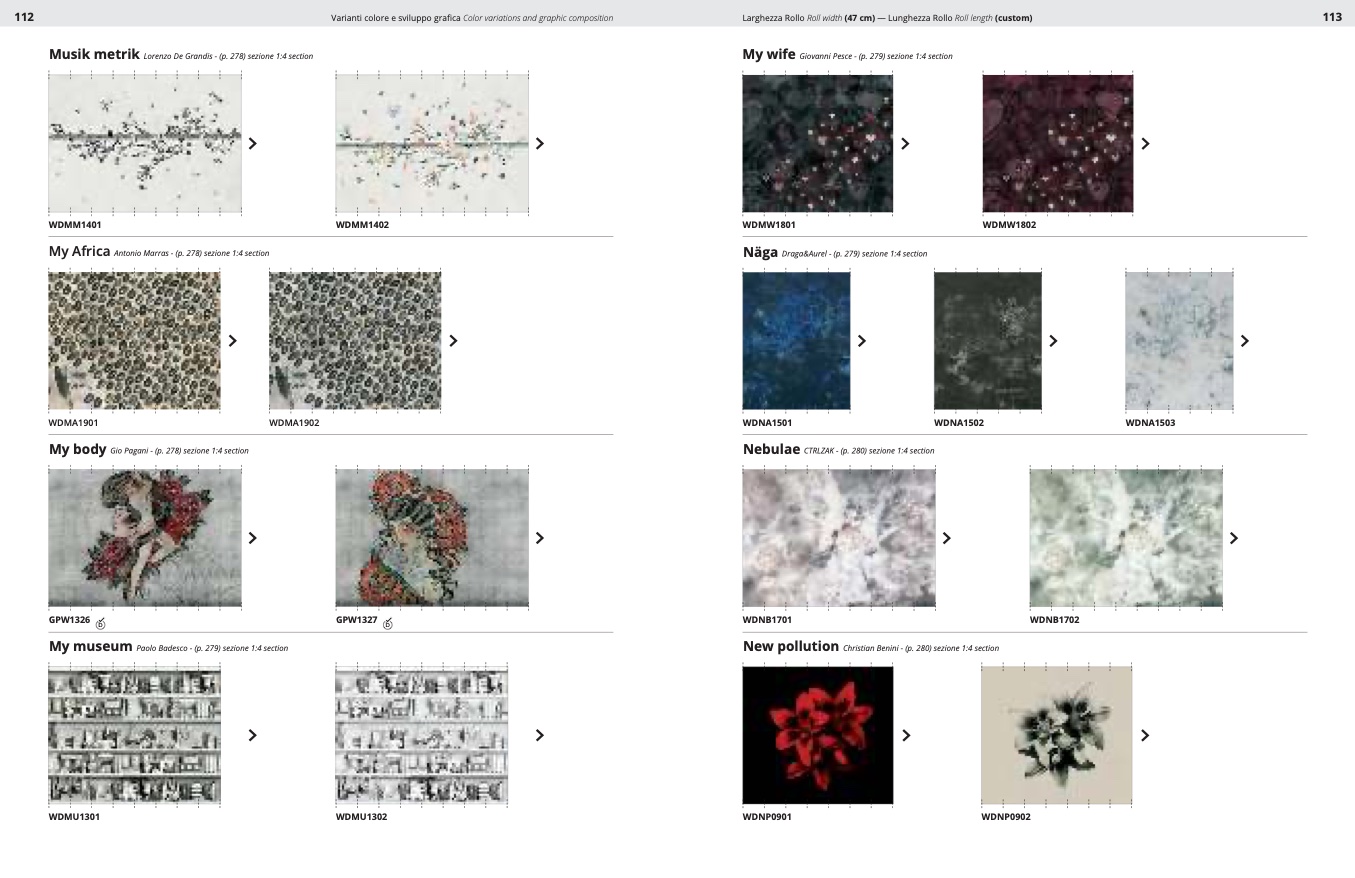Click the arrow right of the WDMA1902 leopard pattern
The height and width of the screenshot is (878, 1355).
(x=453, y=341)
